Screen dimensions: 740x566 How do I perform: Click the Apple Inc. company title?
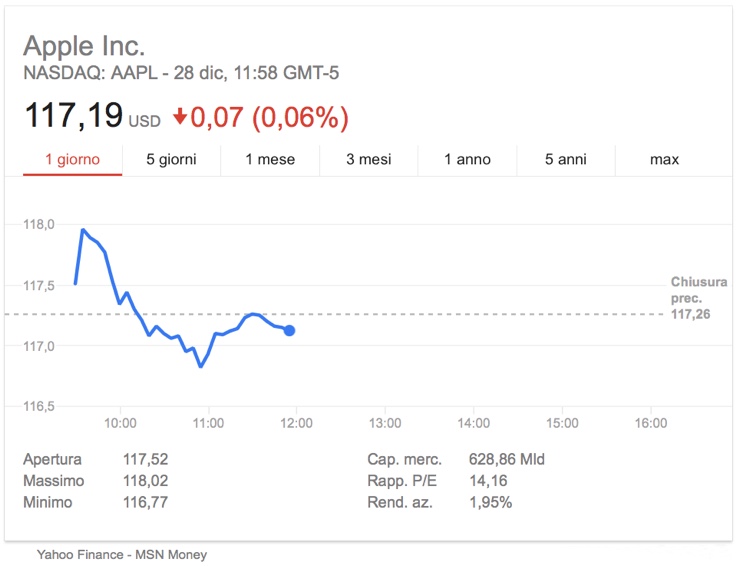click(84, 46)
